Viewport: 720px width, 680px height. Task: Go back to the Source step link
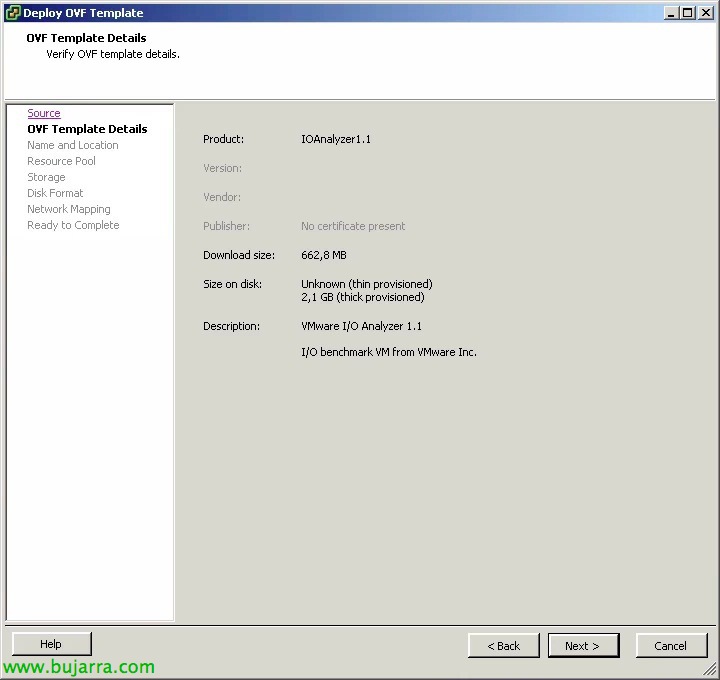44,113
